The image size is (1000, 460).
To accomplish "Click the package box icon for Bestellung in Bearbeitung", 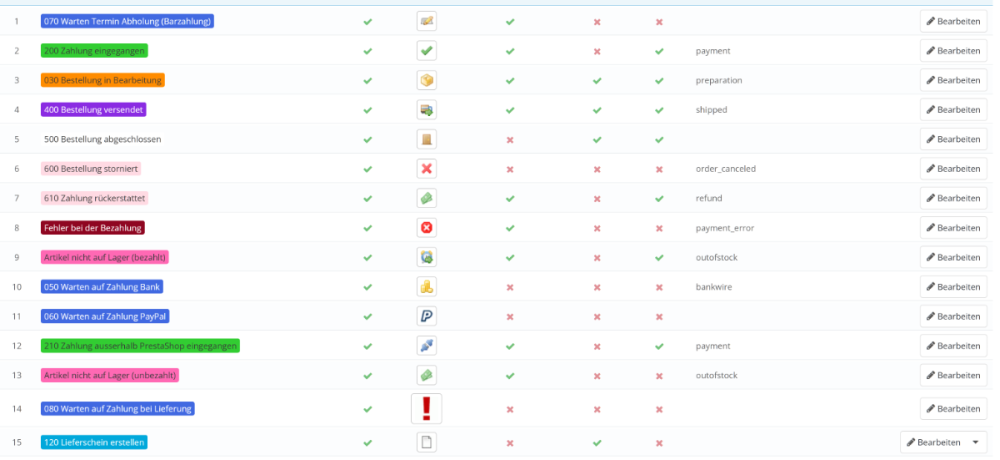I will coord(427,80).
